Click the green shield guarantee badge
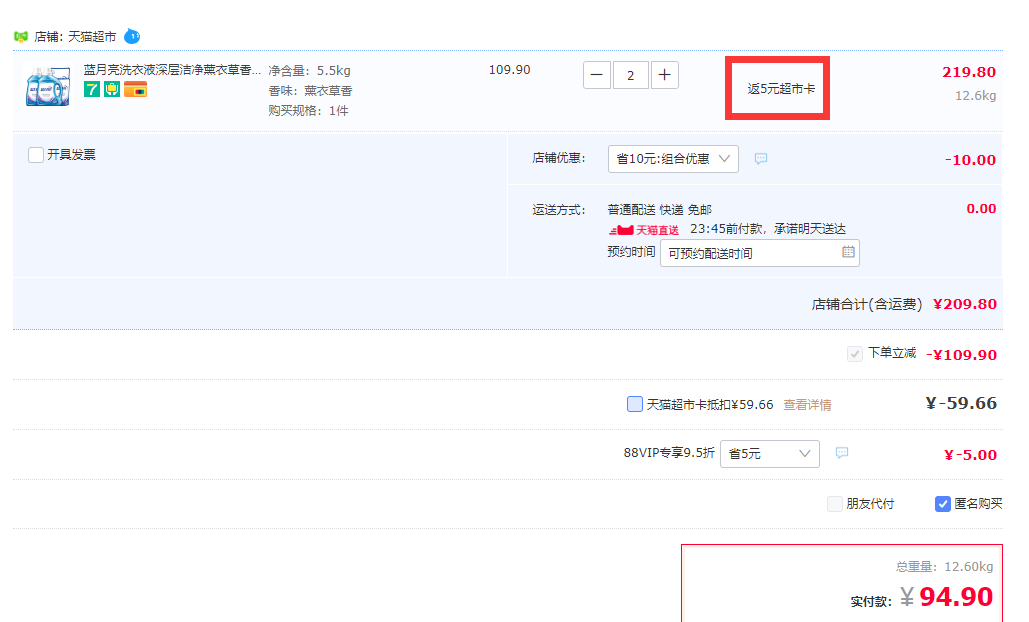Viewport: 1029px width, 622px height. point(112,89)
